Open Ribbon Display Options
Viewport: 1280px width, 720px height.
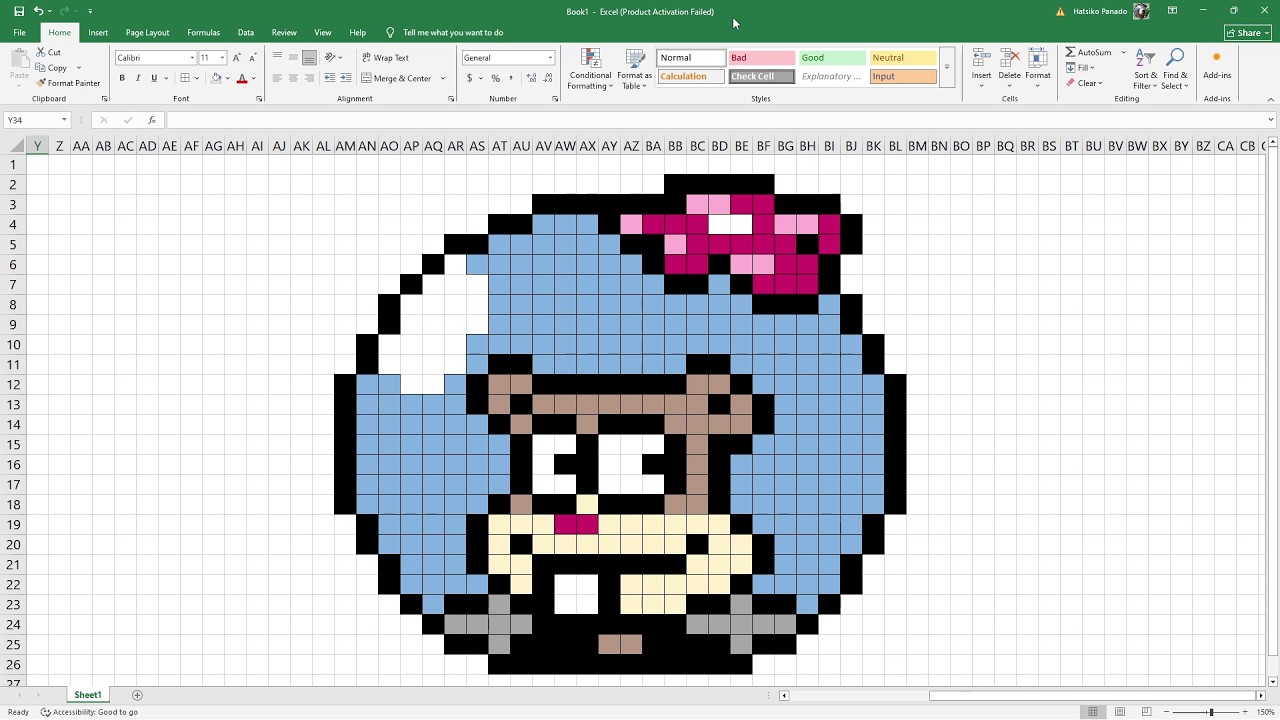(x=1172, y=11)
